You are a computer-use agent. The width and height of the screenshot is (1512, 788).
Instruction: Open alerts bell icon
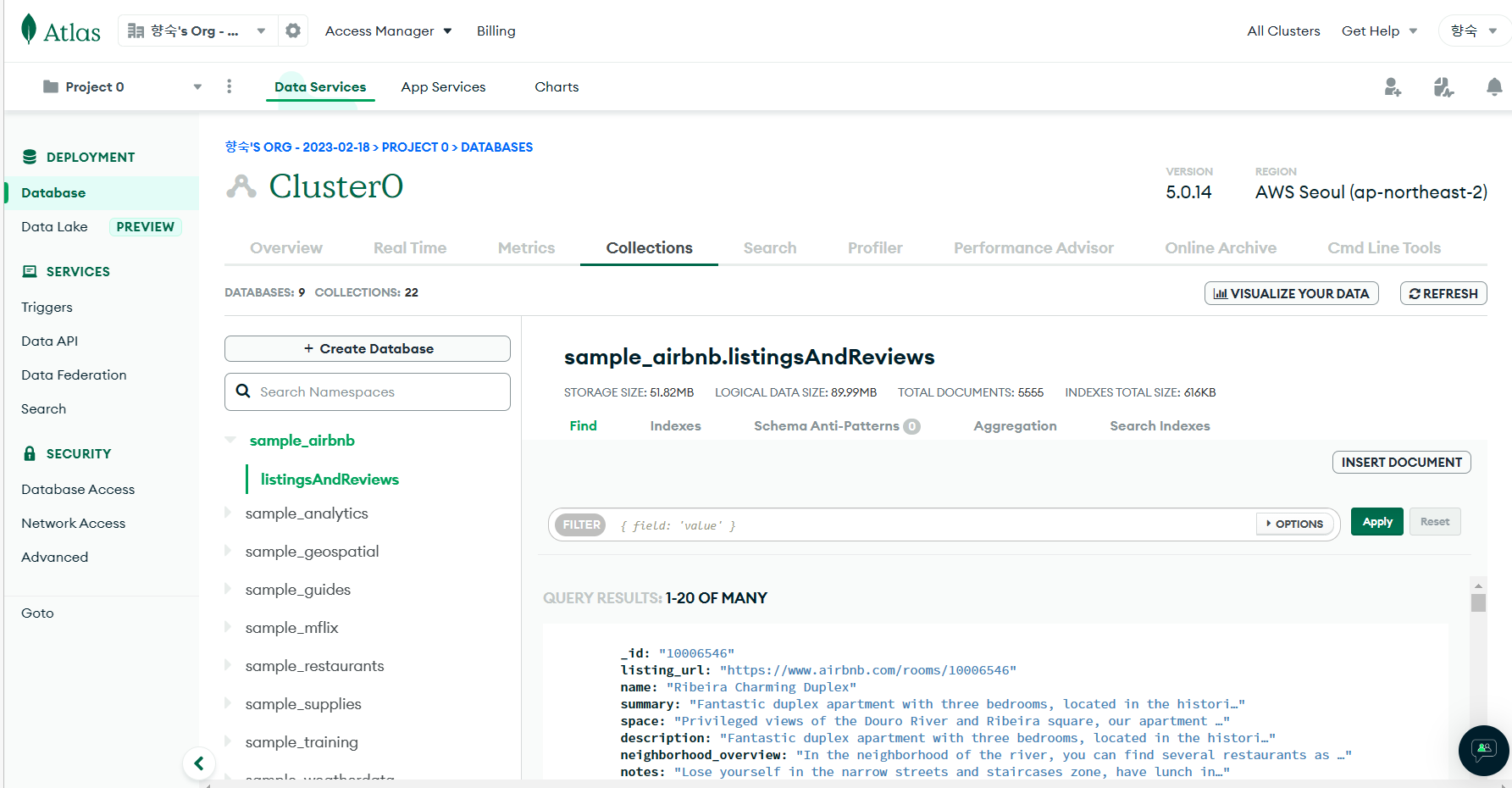coord(1494,86)
